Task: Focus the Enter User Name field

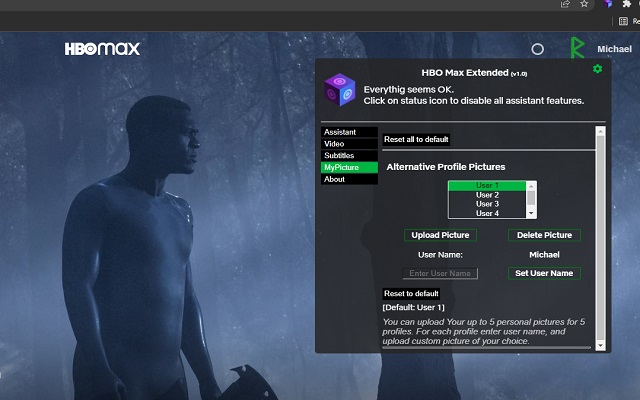Action: pos(440,273)
